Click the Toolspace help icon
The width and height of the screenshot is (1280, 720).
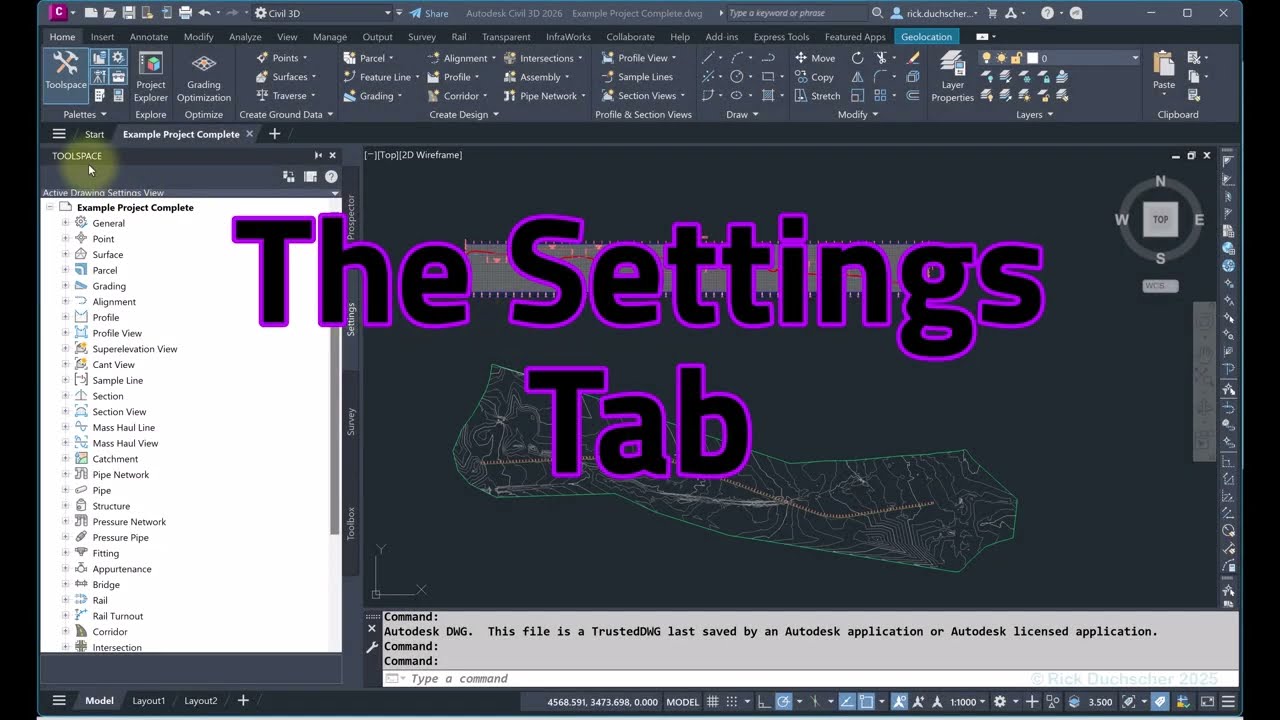click(x=331, y=176)
